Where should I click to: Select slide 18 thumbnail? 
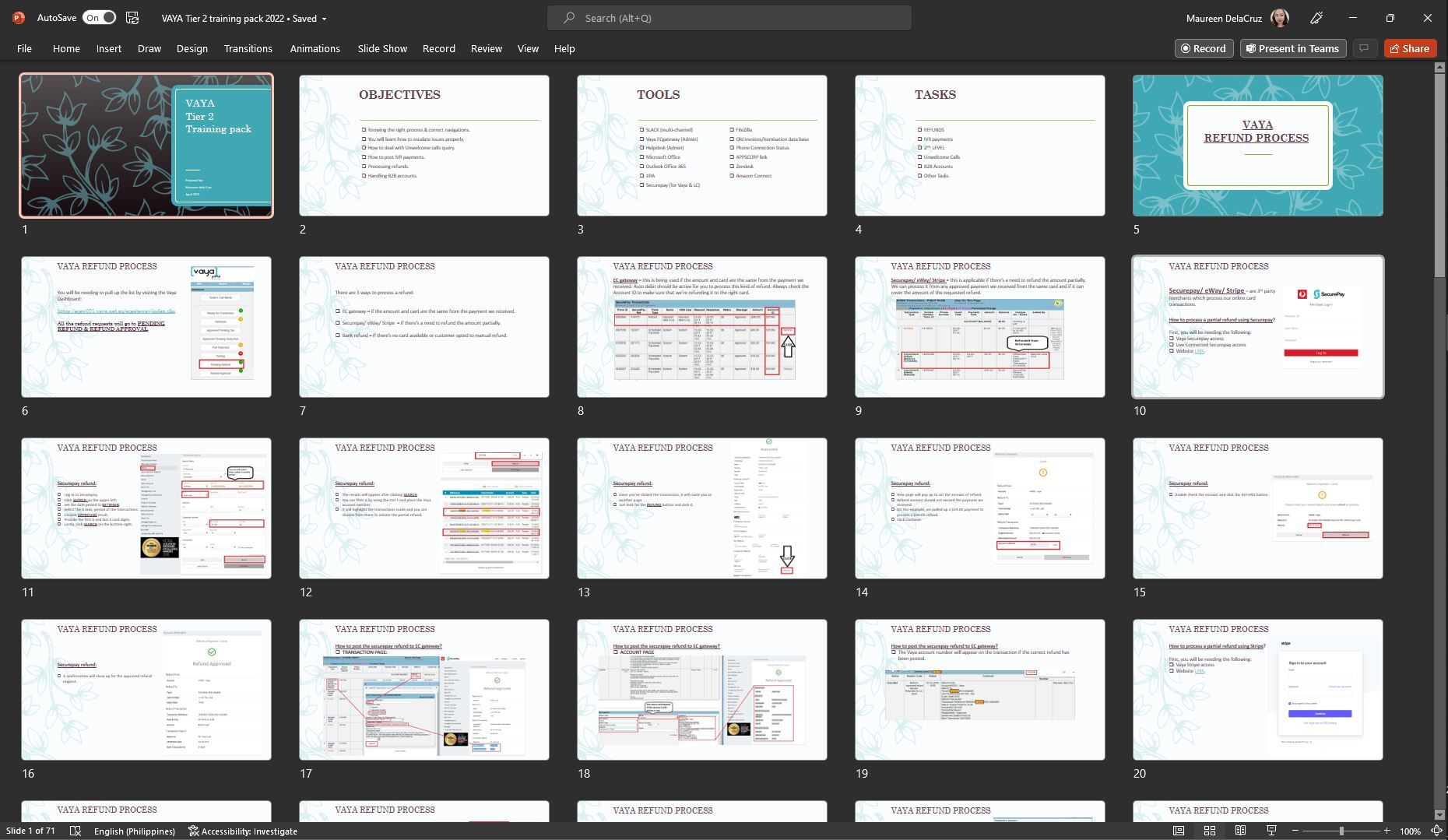[702, 690]
